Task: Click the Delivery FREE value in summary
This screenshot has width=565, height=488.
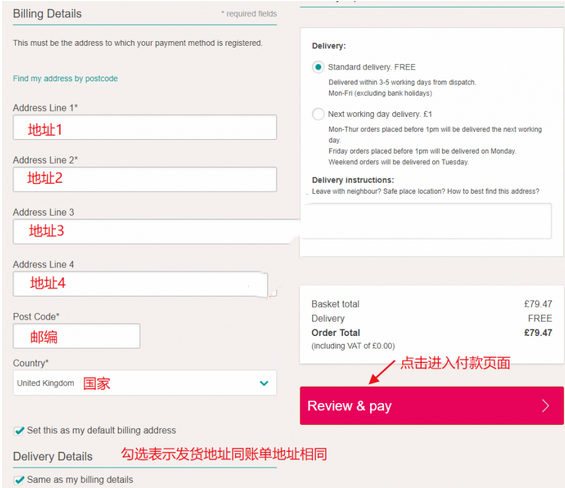Action: tap(540, 318)
